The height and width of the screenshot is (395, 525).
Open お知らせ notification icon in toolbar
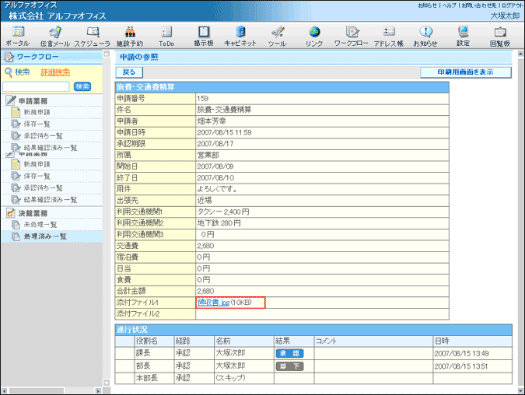point(426,32)
